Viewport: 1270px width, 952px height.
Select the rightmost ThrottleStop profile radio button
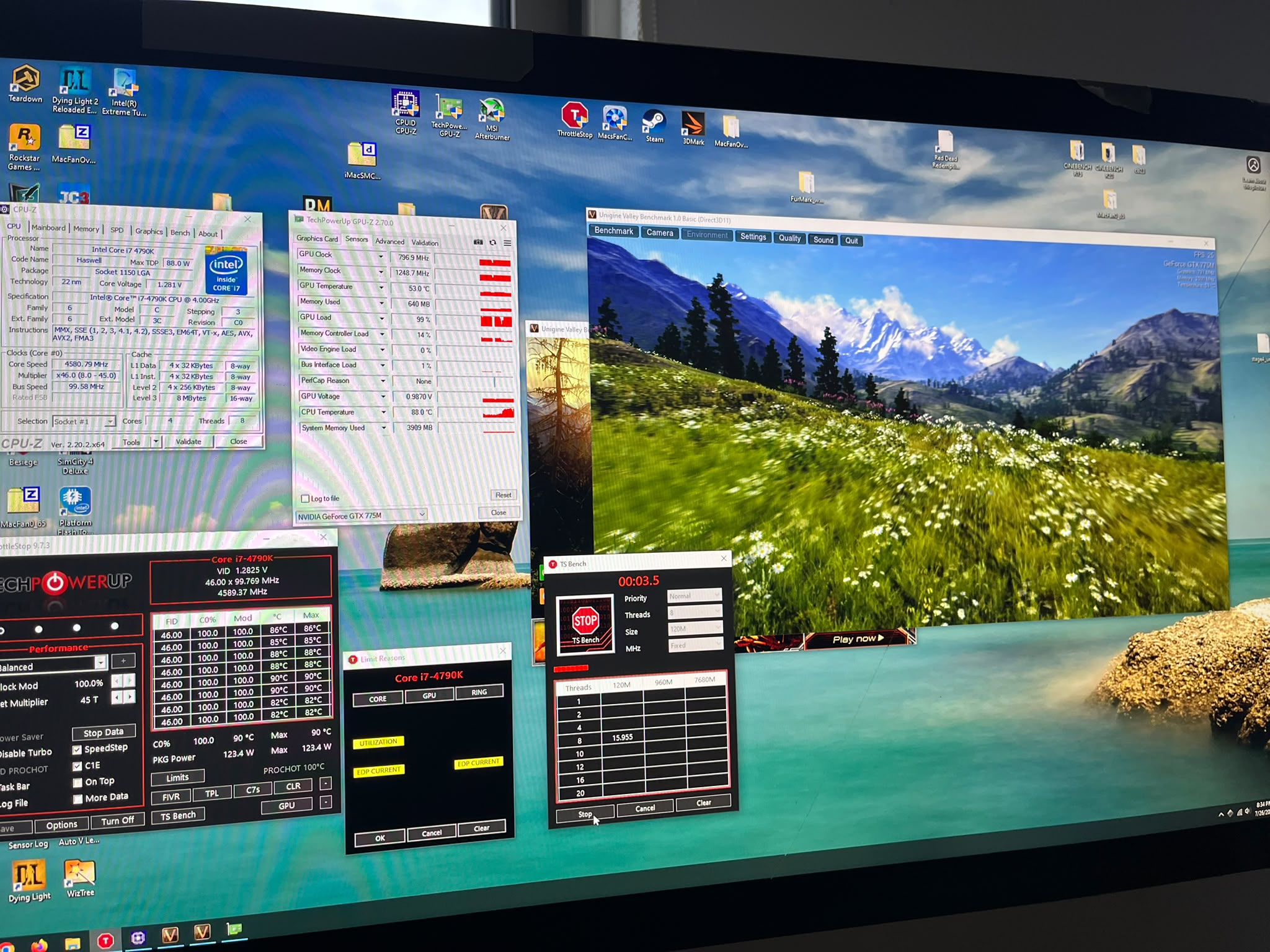click(x=114, y=627)
